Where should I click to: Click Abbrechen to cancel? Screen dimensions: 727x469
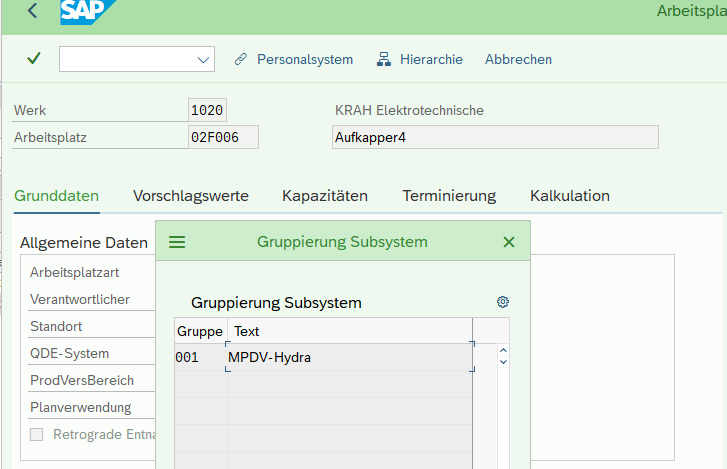point(518,59)
